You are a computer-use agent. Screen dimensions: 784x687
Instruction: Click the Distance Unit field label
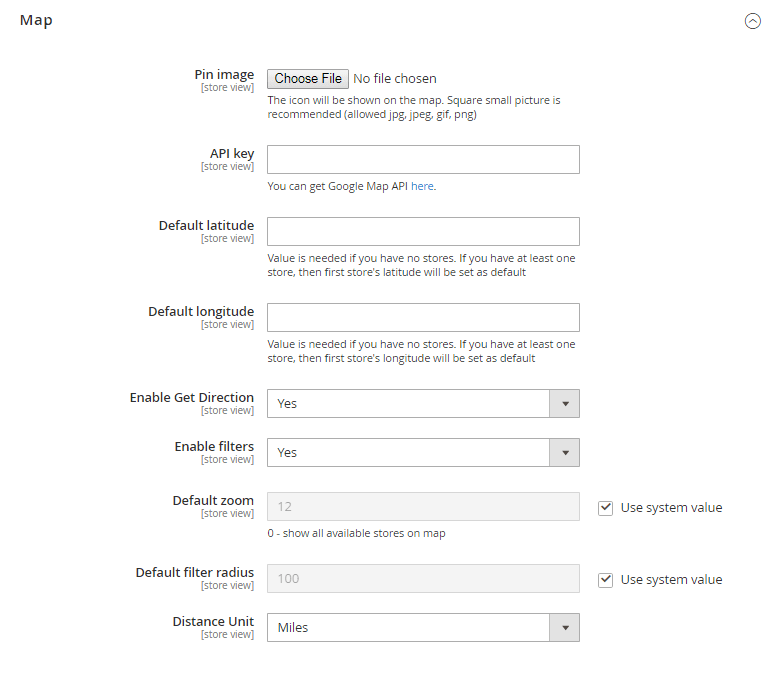click(x=213, y=622)
